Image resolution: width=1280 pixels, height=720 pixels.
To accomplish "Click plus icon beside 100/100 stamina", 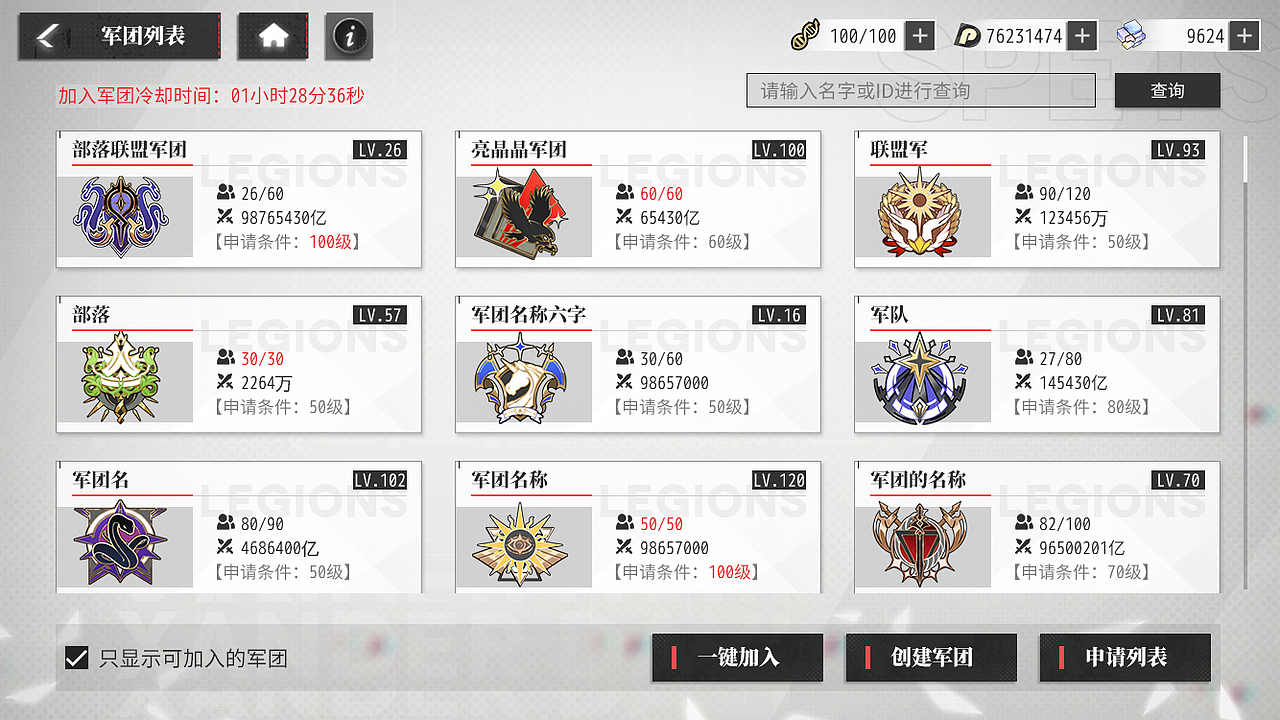I will (x=919, y=36).
